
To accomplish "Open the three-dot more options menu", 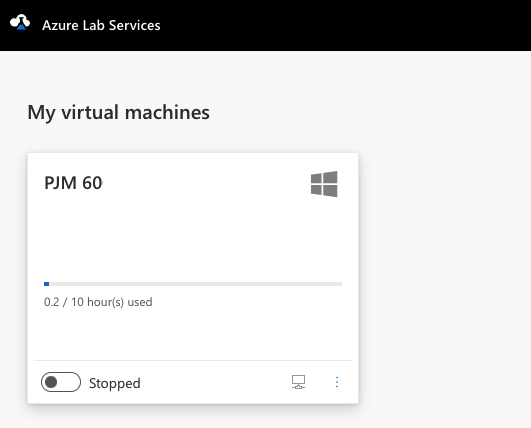I will click(337, 382).
